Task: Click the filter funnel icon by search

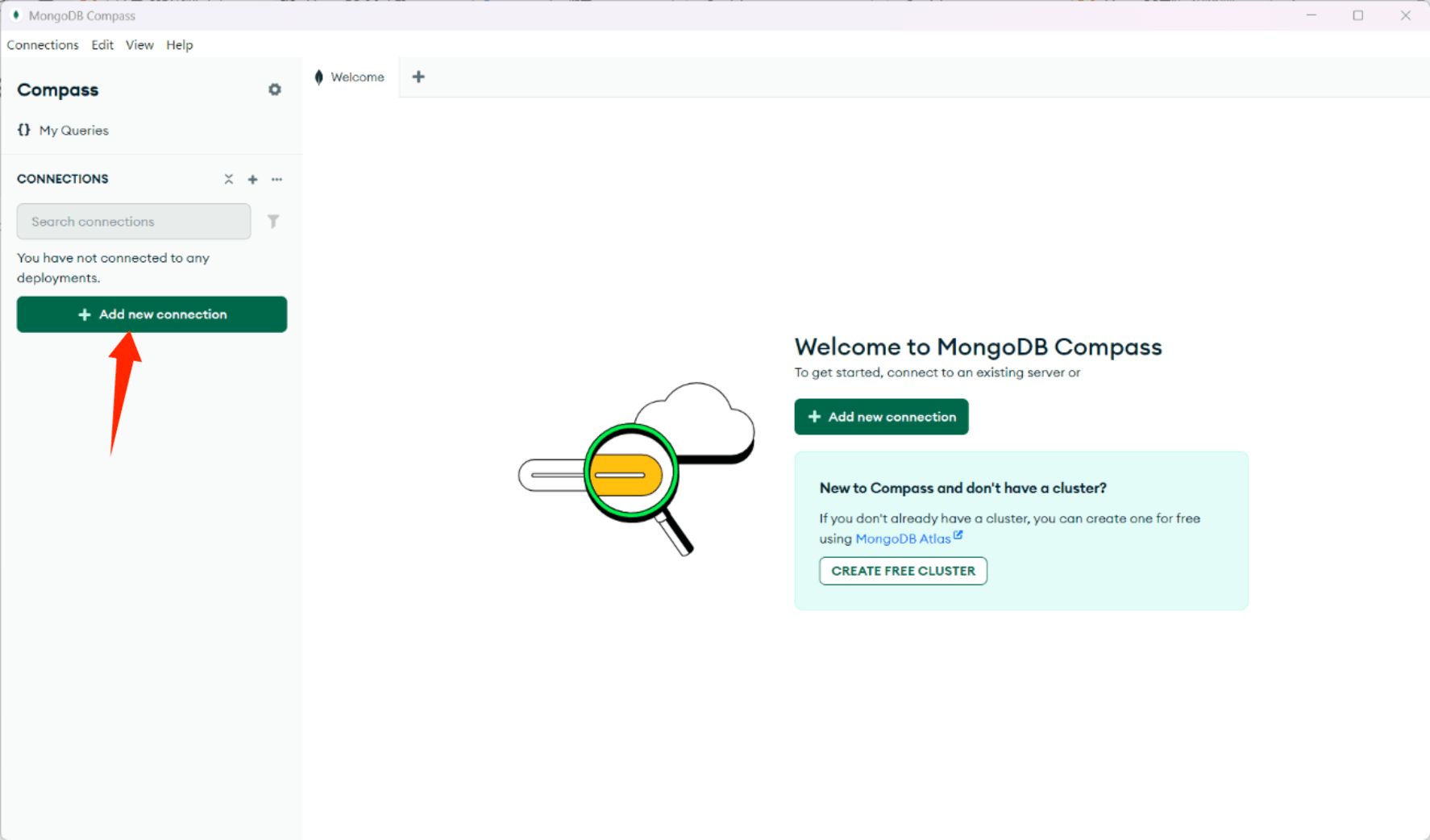Action: pyautogui.click(x=273, y=221)
